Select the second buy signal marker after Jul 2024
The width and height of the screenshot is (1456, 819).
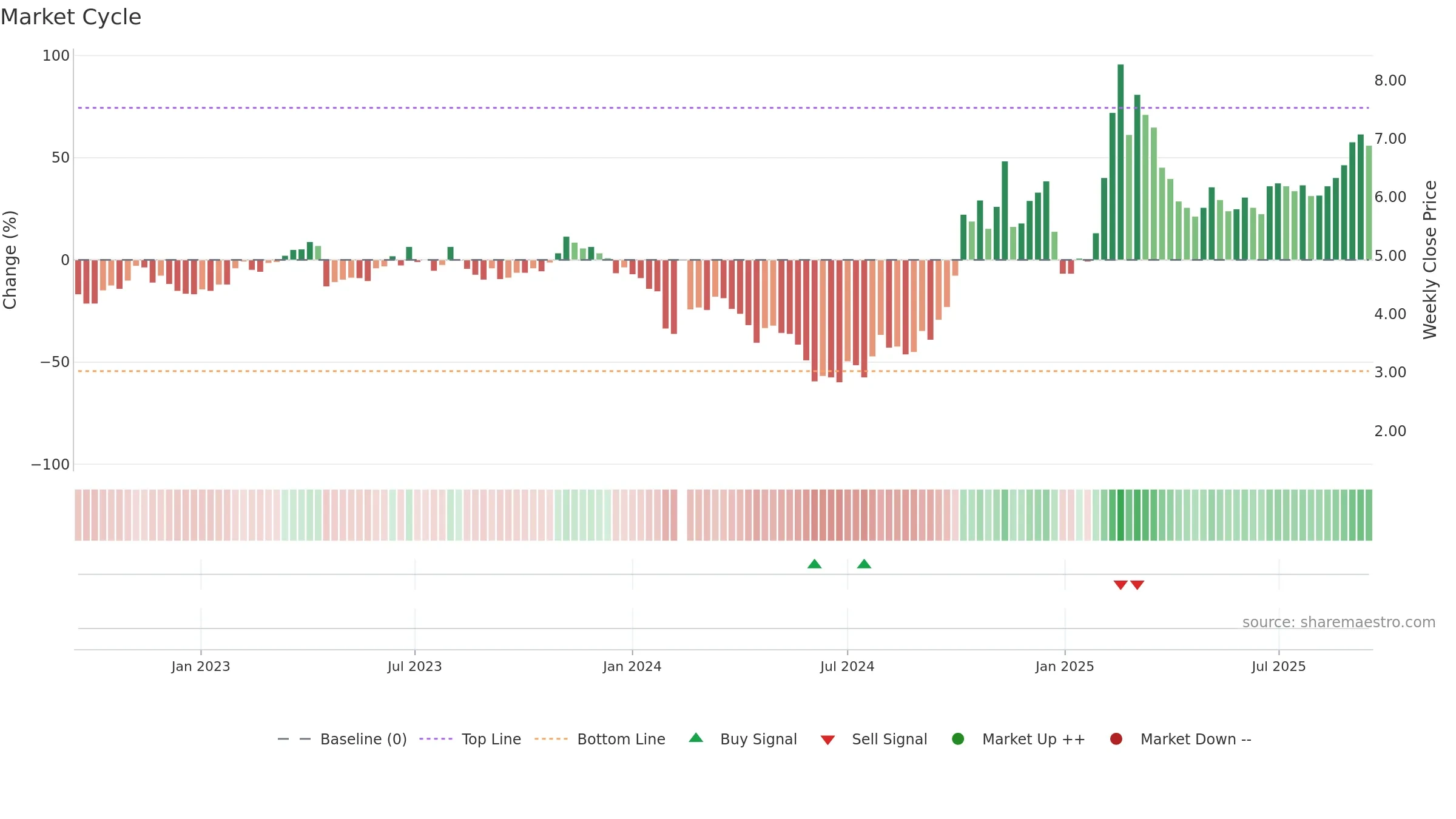point(864,564)
